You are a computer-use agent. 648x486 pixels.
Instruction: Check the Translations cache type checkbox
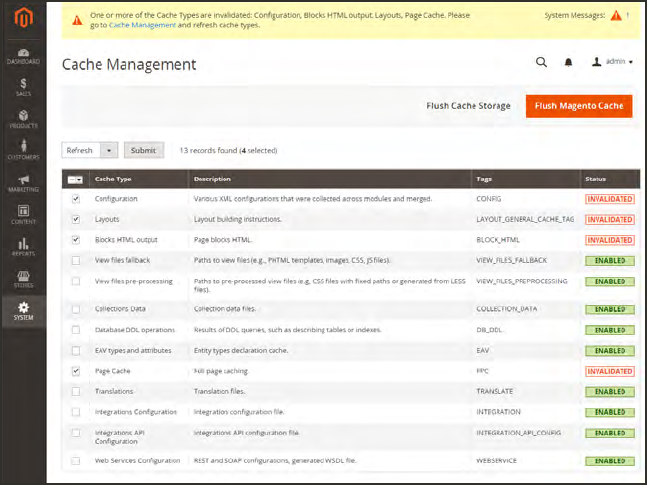[76, 391]
